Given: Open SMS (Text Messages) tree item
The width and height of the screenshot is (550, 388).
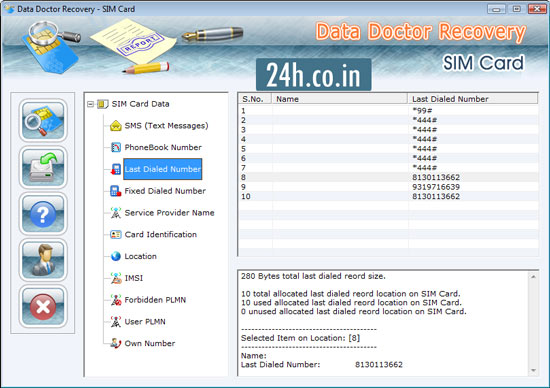Looking at the screenshot, I should 166,126.
